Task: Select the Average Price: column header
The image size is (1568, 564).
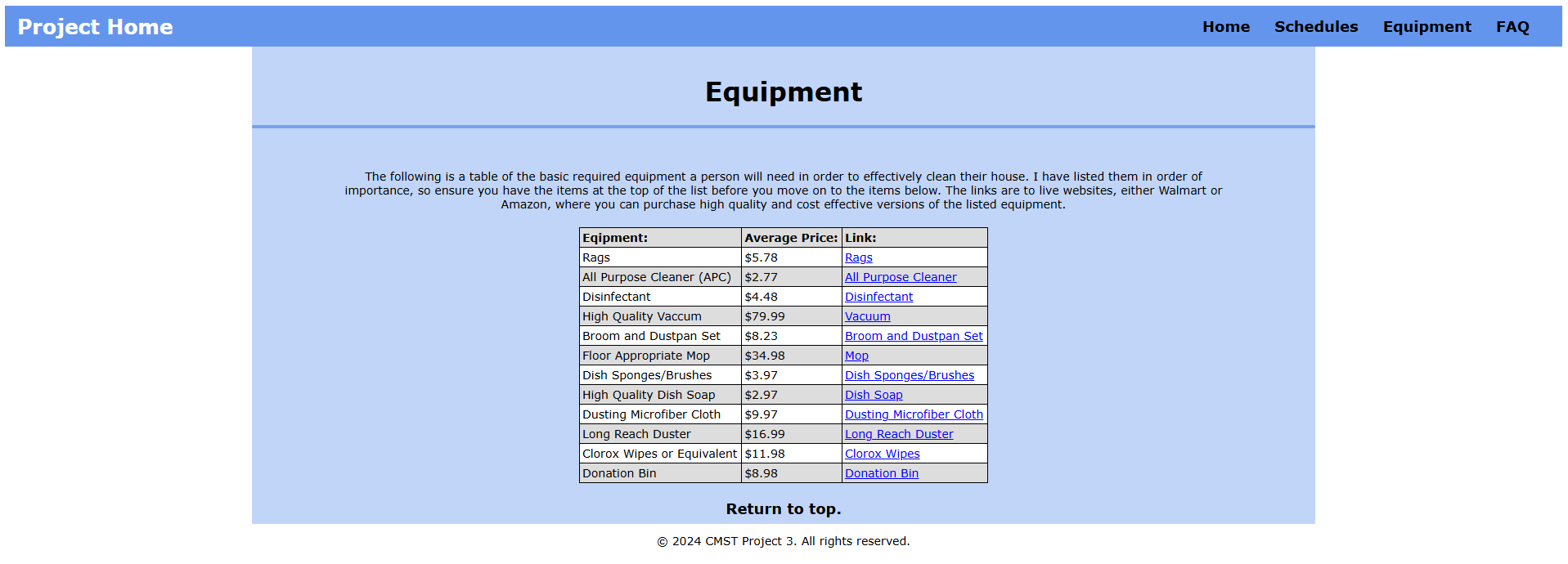Action: pyautogui.click(x=791, y=238)
